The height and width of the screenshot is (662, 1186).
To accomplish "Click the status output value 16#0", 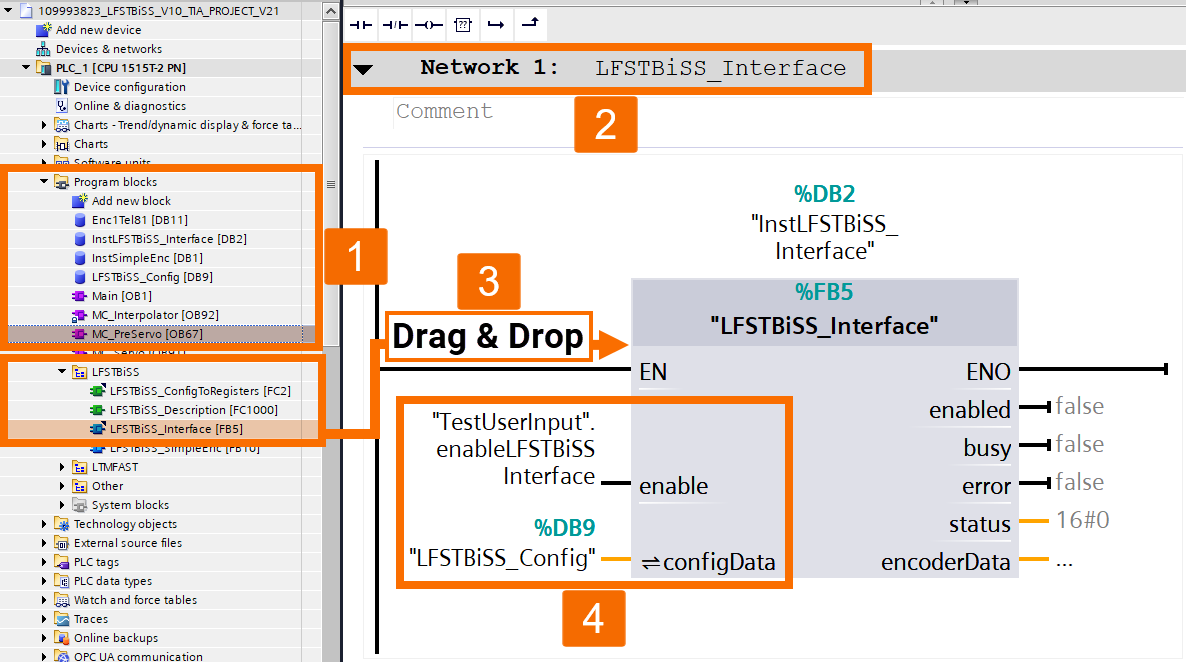I will click(1082, 520).
